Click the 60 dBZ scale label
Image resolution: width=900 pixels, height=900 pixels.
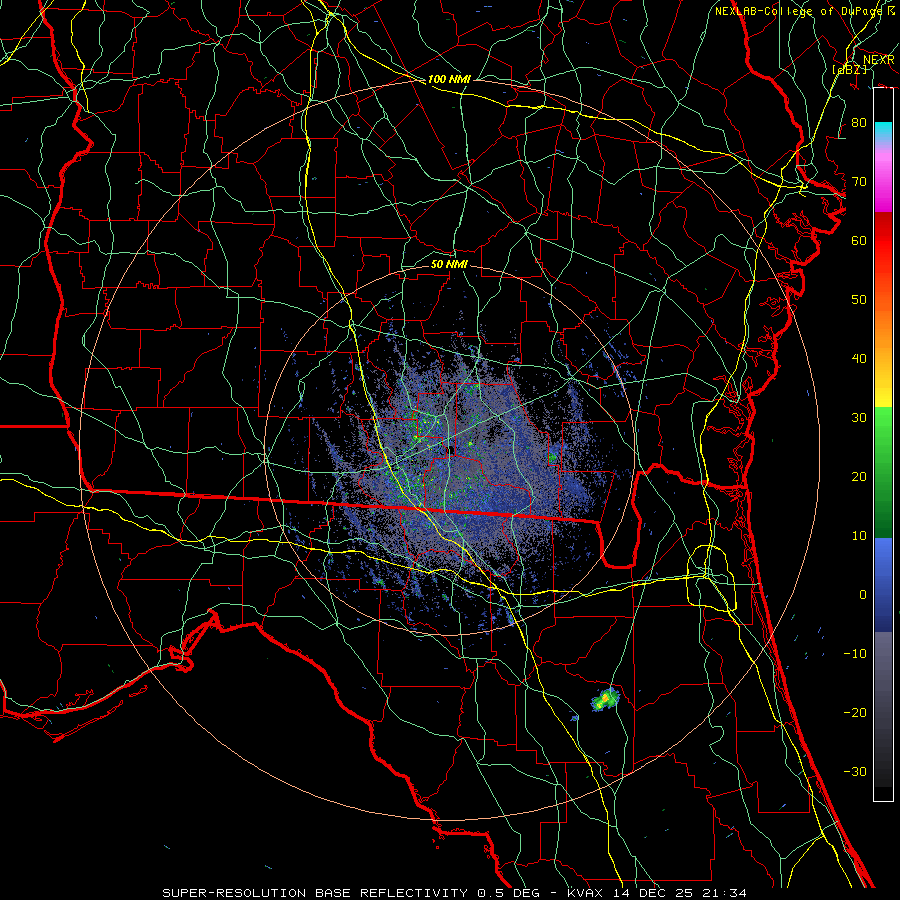tap(859, 240)
